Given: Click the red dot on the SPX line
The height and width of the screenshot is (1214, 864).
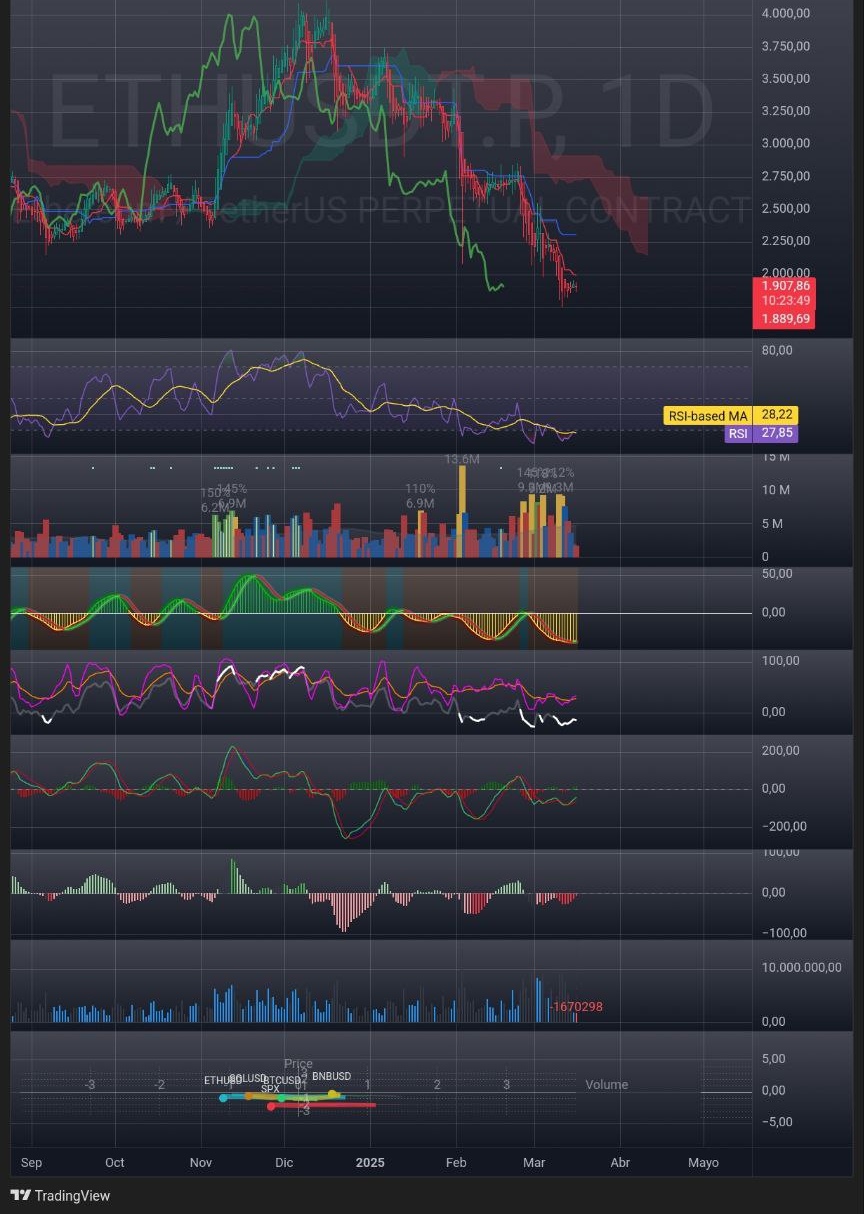Looking at the screenshot, I should tap(271, 1106).
